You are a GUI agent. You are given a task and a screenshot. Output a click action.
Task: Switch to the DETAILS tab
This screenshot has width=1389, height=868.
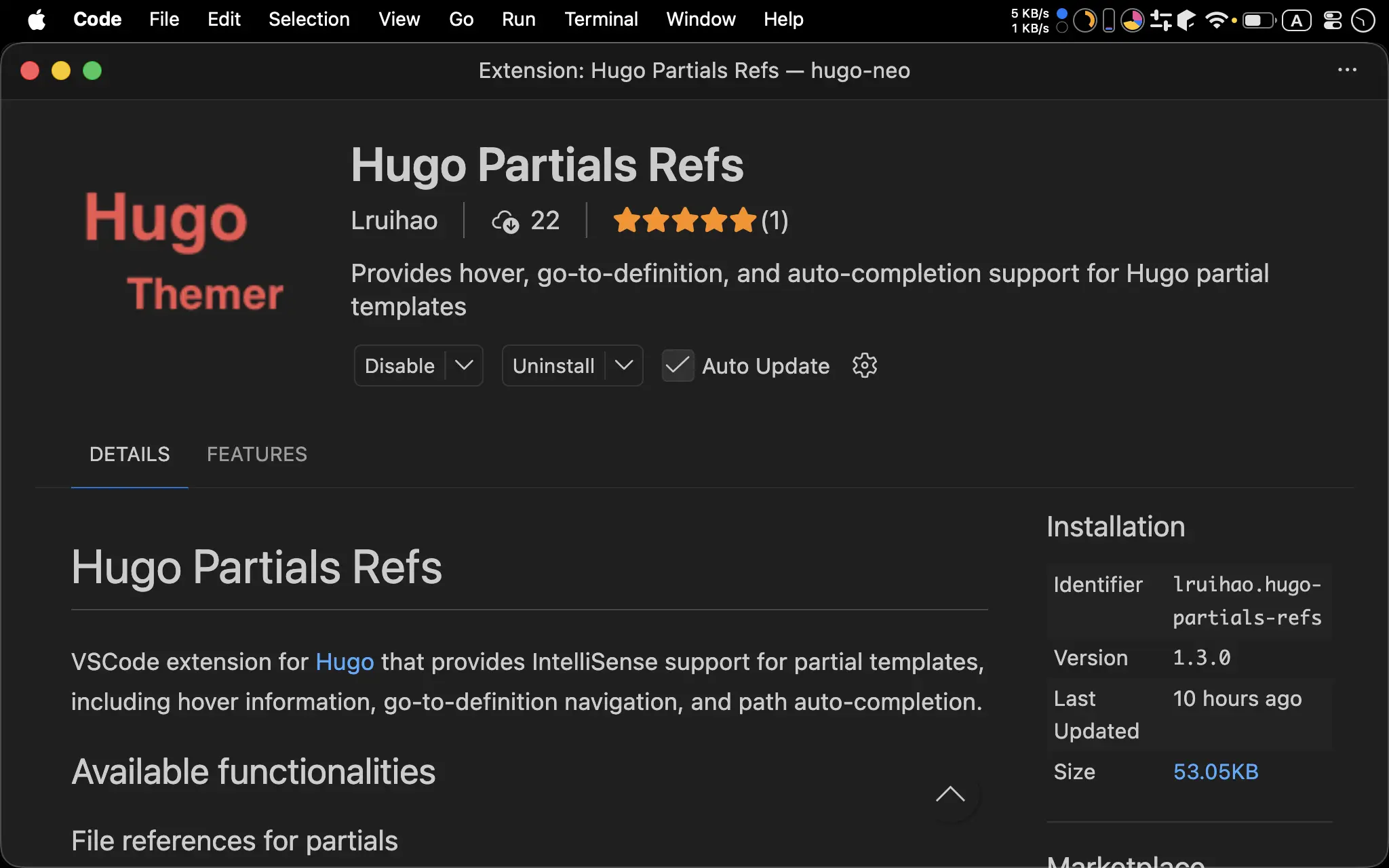[130, 454]
